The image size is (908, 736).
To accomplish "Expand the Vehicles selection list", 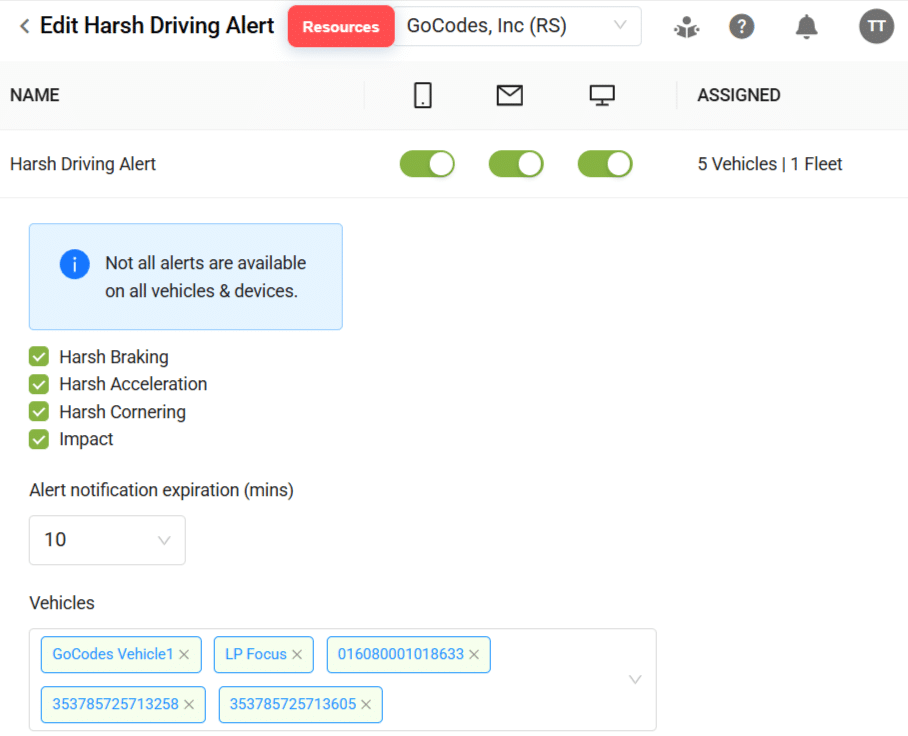I will pos(634,679).
